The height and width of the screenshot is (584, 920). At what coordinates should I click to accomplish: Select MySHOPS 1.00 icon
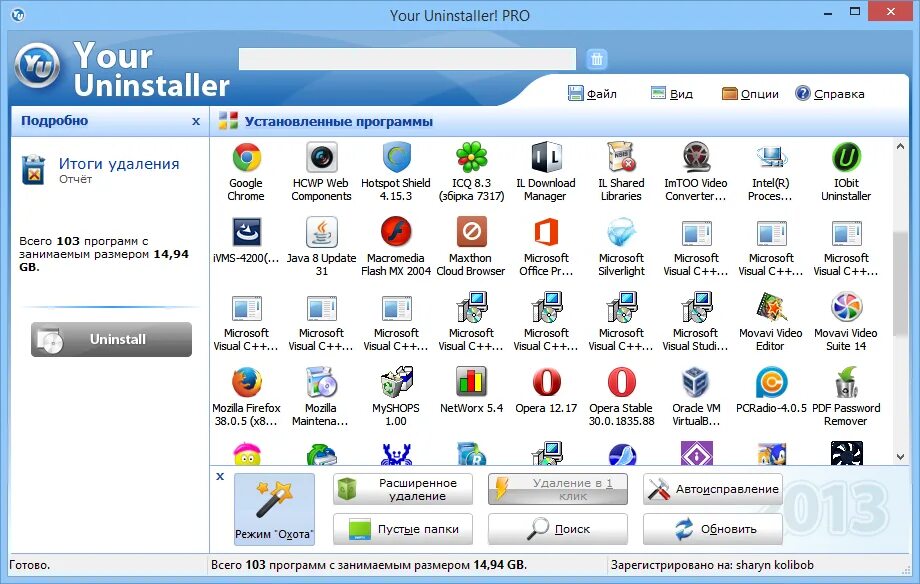click(396, 383)
